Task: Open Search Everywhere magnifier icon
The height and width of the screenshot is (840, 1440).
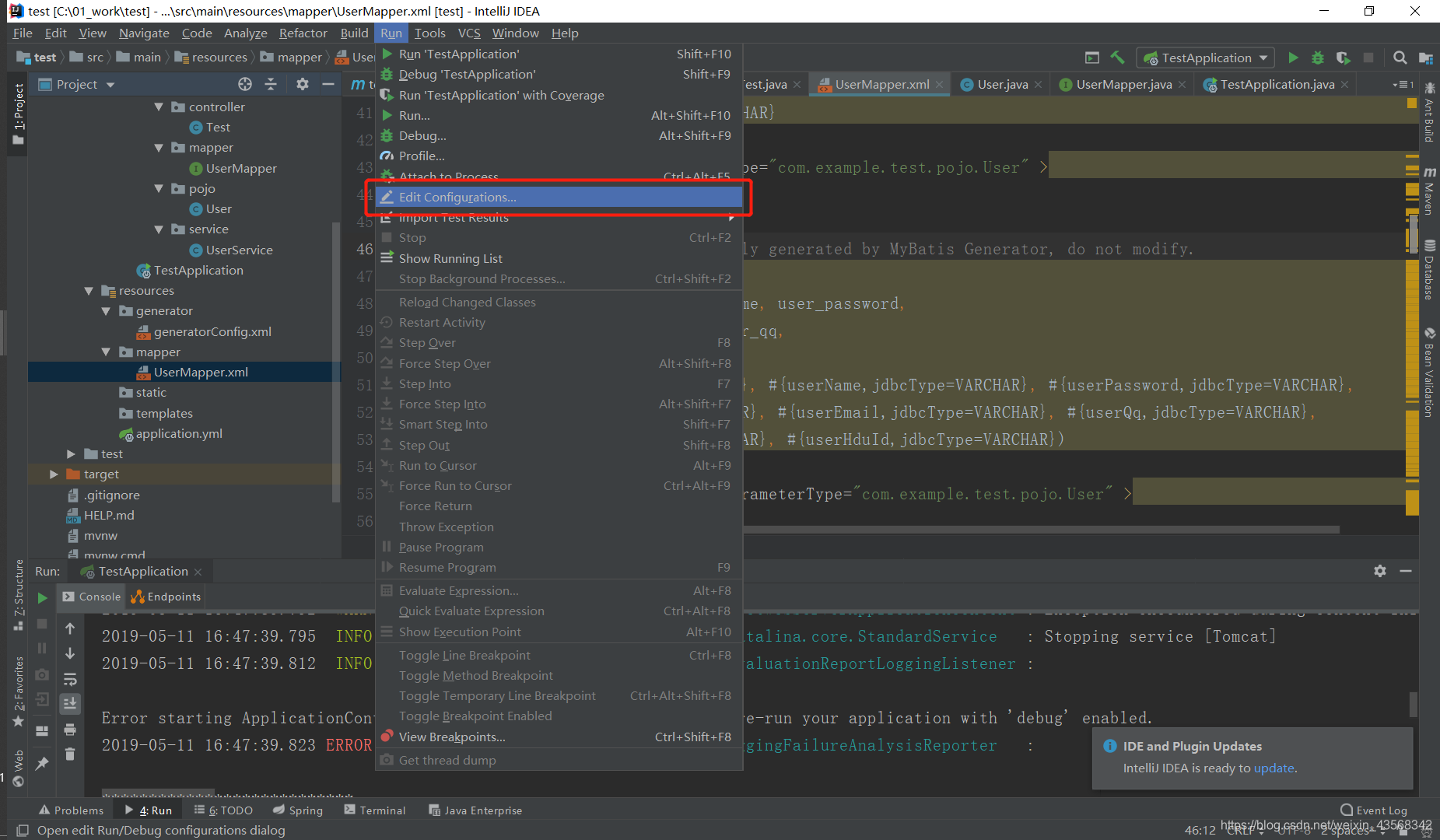Action: point(1400,58)
